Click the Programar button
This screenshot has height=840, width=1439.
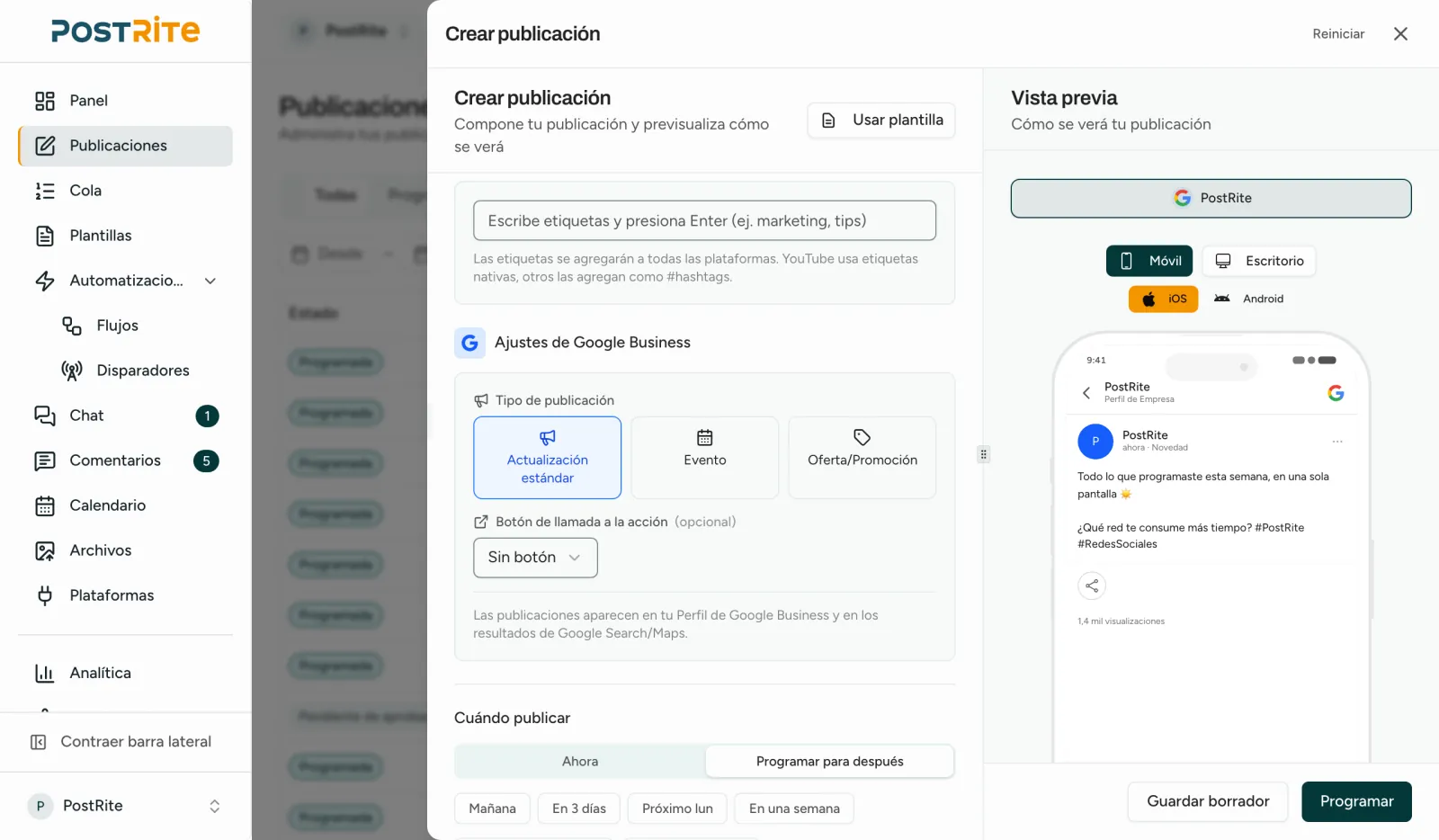click(1356, 801)
